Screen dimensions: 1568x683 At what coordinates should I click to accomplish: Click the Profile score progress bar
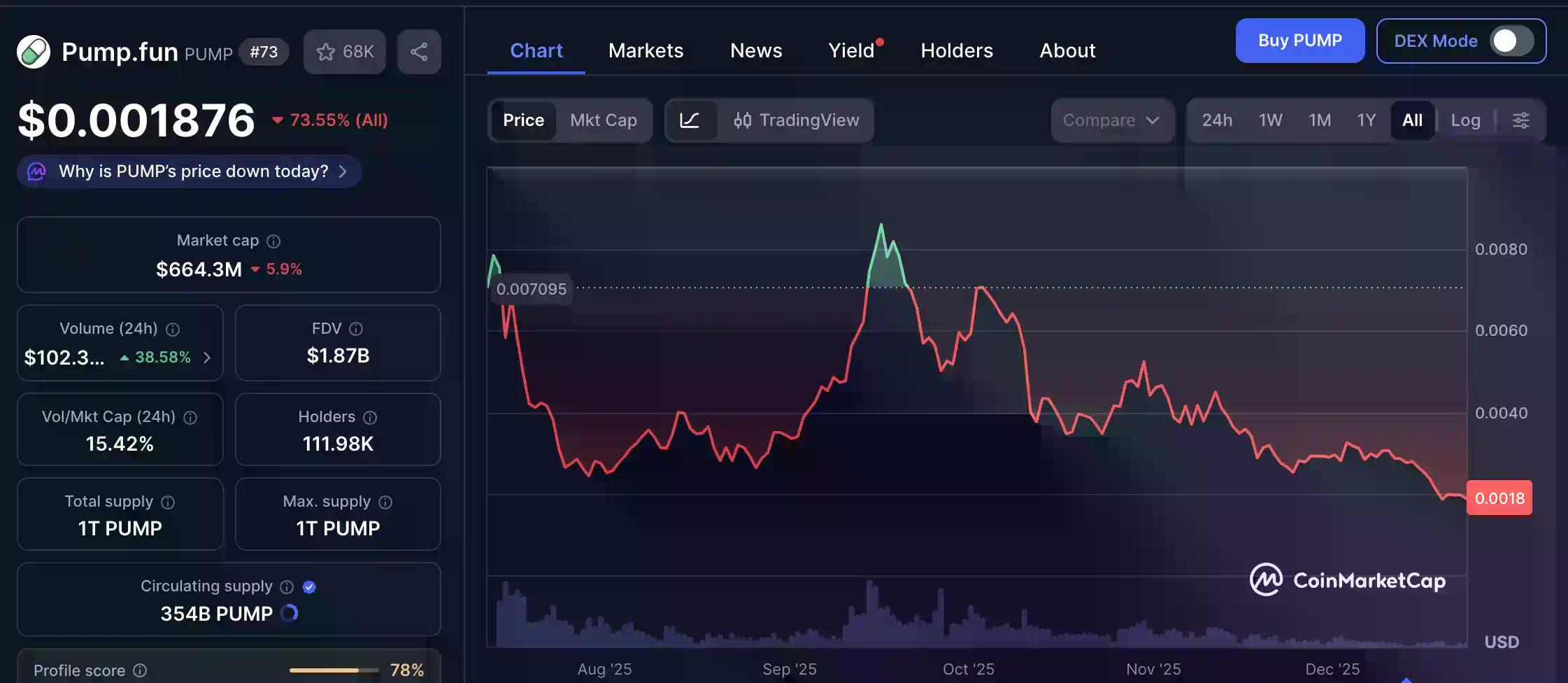click(x=334, y=670)
